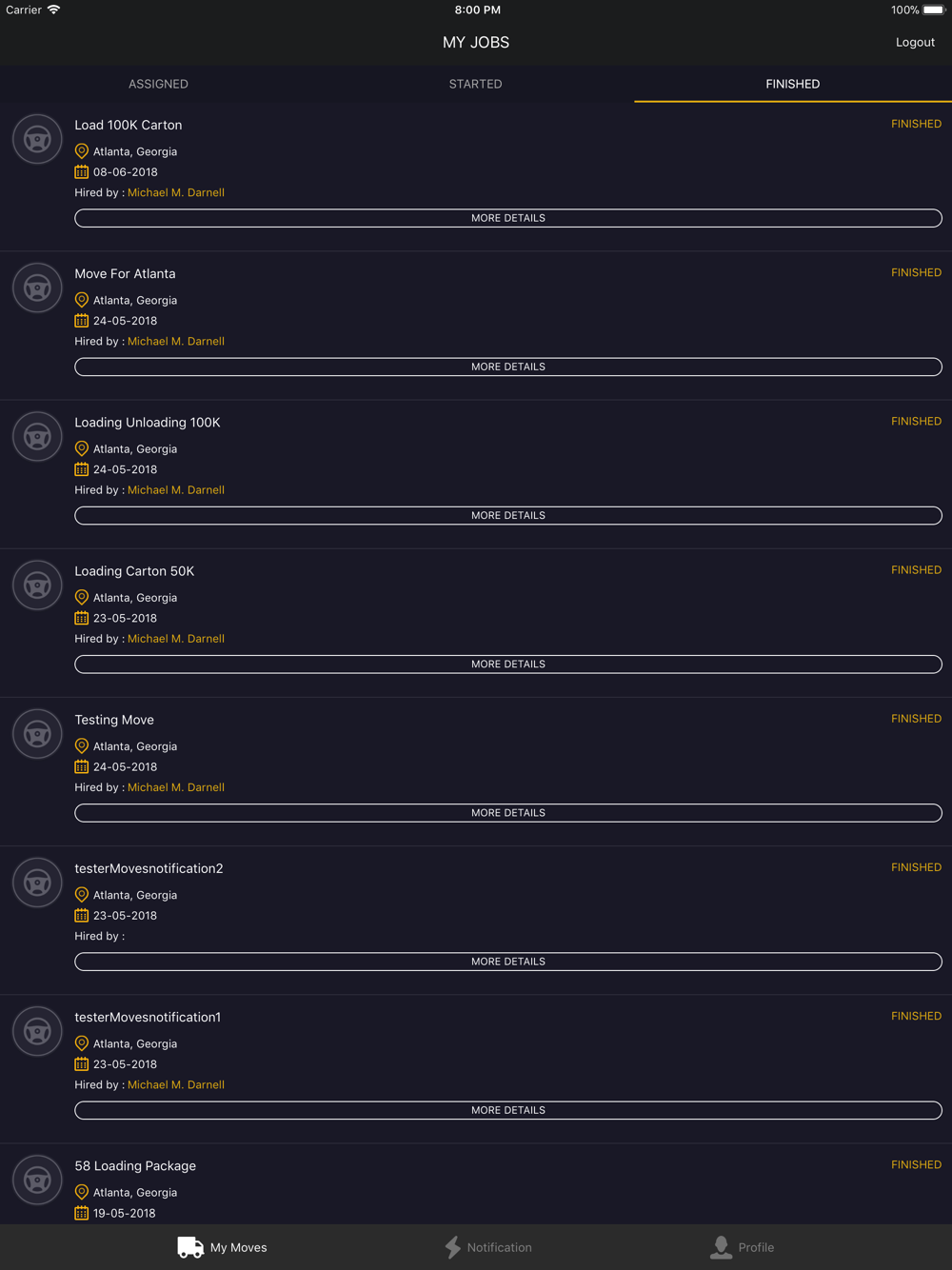This screenshot has height=1270, width=952.
Task: Open Michael M. Darnell link under Loading Carton 50K
Action: coord(176,639)
